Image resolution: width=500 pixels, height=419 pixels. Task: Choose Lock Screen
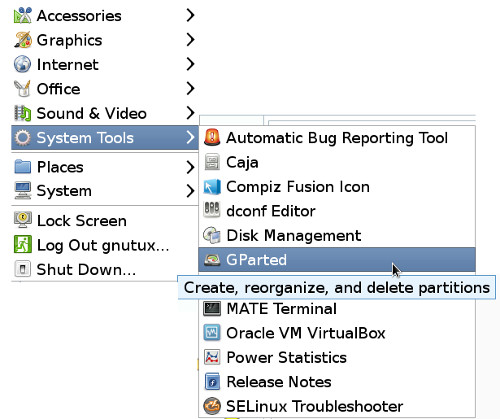click(105, 220)
